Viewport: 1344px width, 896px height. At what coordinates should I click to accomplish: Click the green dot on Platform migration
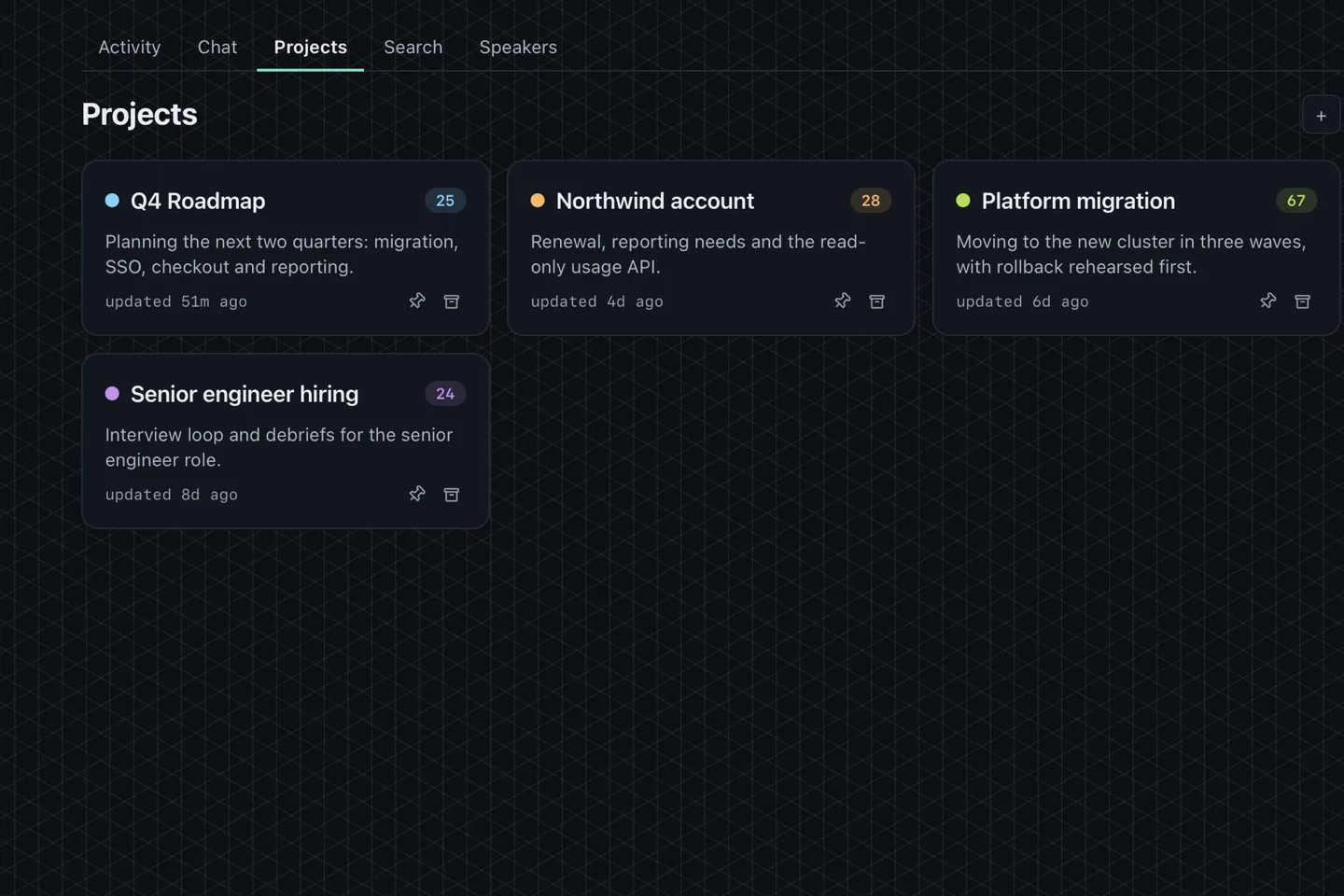pyautogui.click(x=963, y=200)
